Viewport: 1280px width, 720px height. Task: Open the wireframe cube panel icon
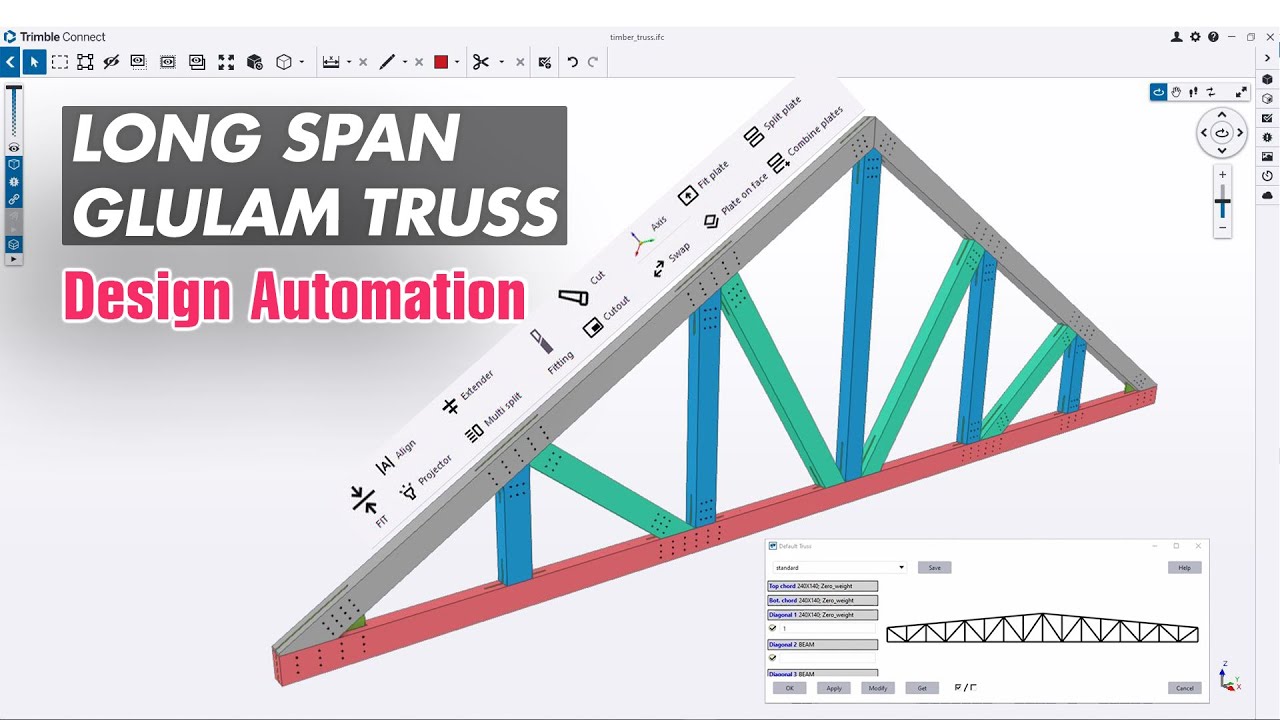point(1268,99)
